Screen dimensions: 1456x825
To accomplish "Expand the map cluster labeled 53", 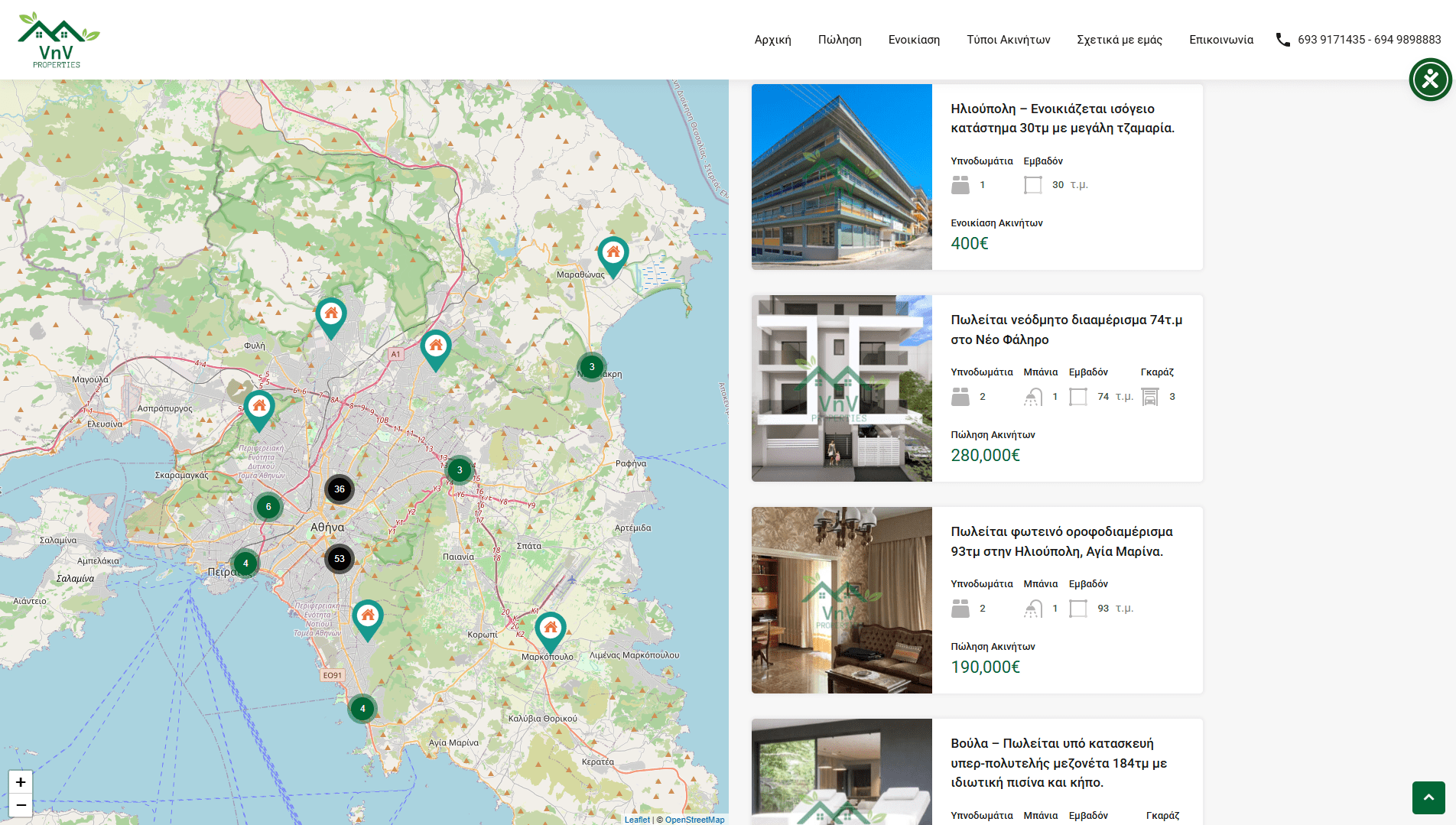I will pyautogui.click(x=339, y=559).
